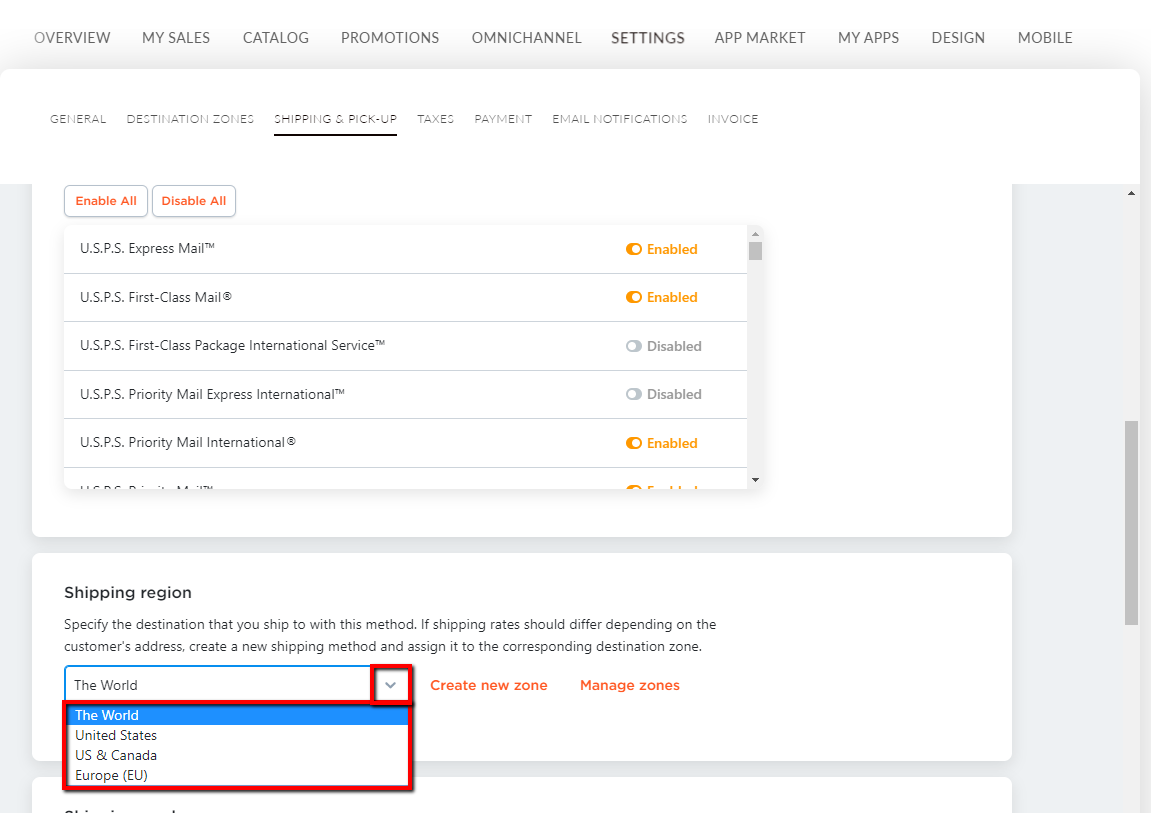Viewport: 1151px width, 813px height.
Task: Click the main page scrollbar thumb
Action: tap(1131, 522)
